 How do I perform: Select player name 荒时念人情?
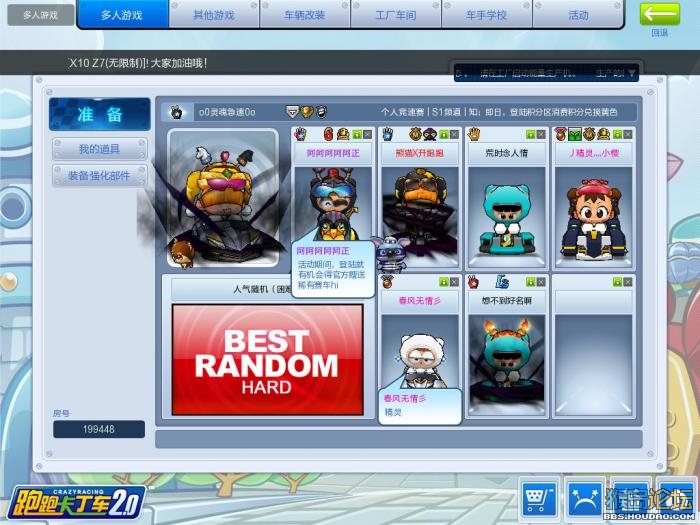(x=507, y=153)
